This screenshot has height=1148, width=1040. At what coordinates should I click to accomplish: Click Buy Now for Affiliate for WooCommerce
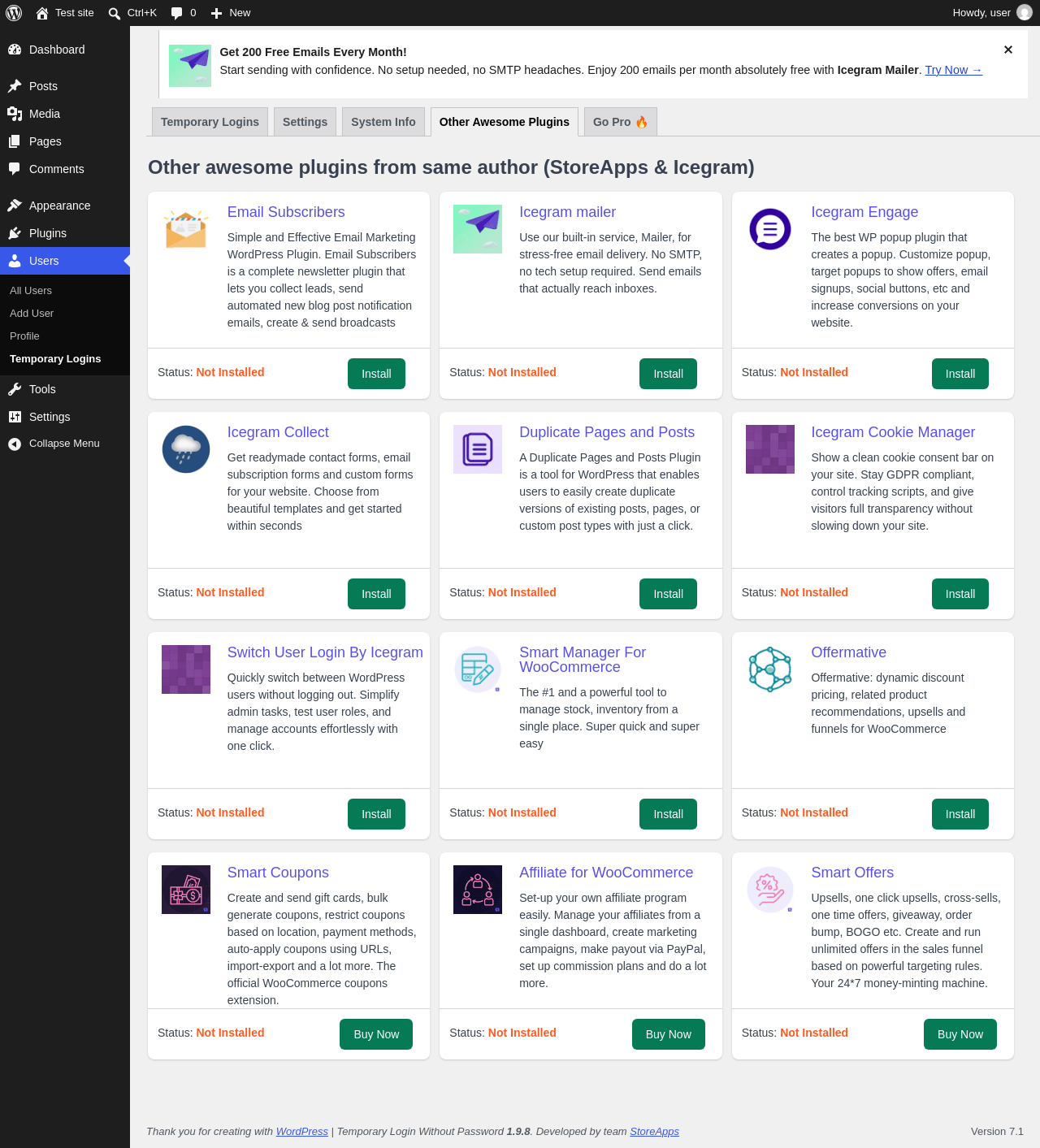tap(669, 1034)
